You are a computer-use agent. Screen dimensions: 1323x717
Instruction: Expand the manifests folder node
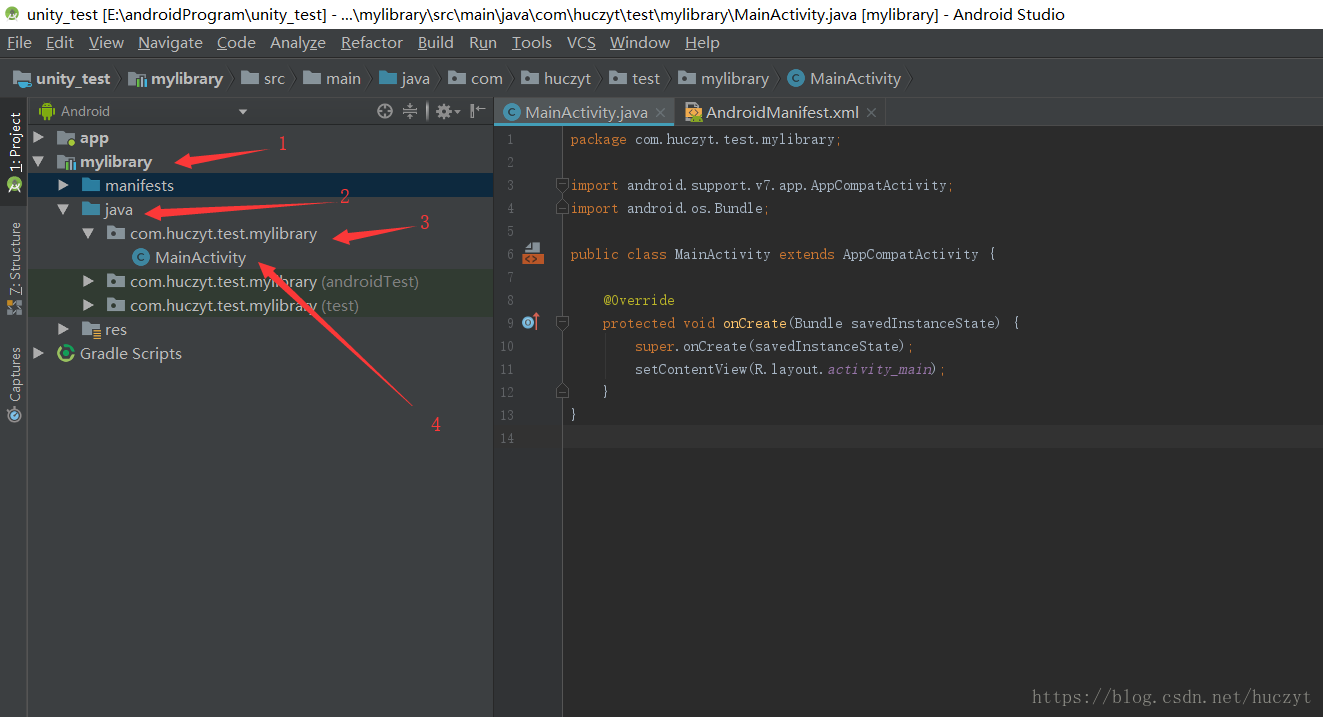[x=64, y=185]
